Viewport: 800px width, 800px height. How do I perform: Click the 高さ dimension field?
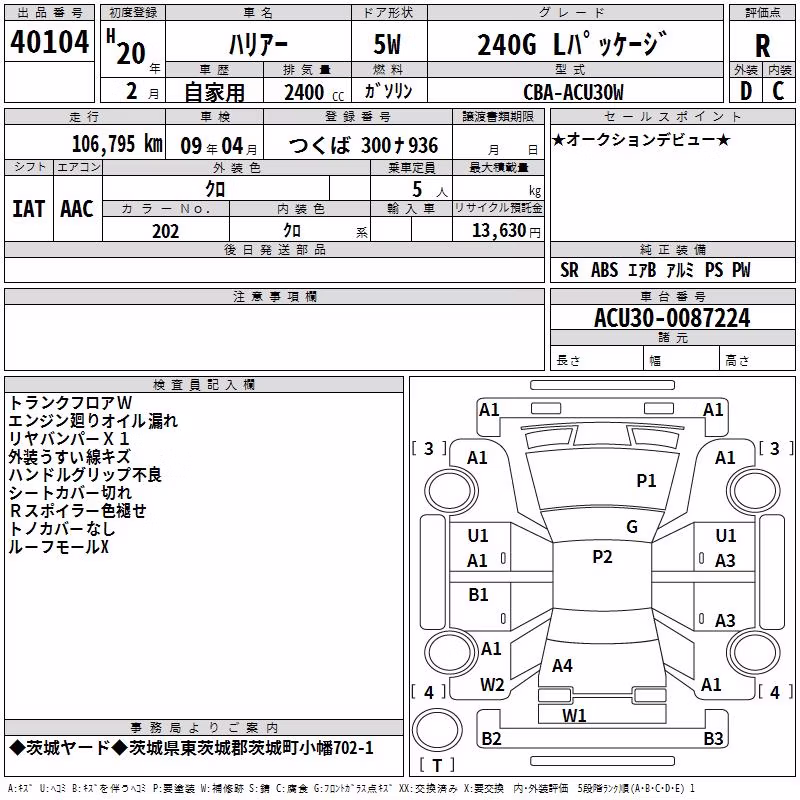click(x=757, y=360)
